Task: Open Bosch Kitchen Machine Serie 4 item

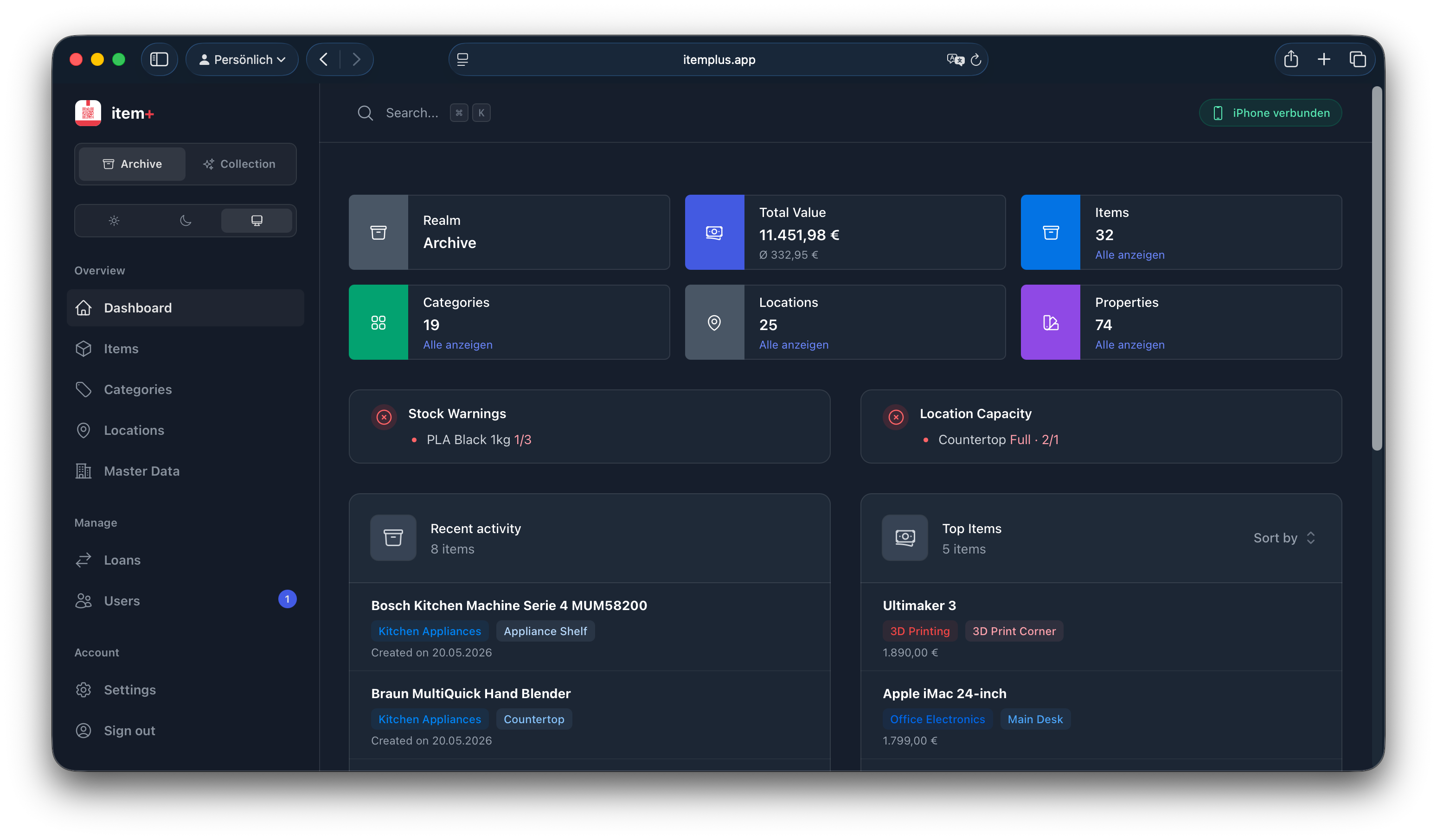Action: (509, 605)
